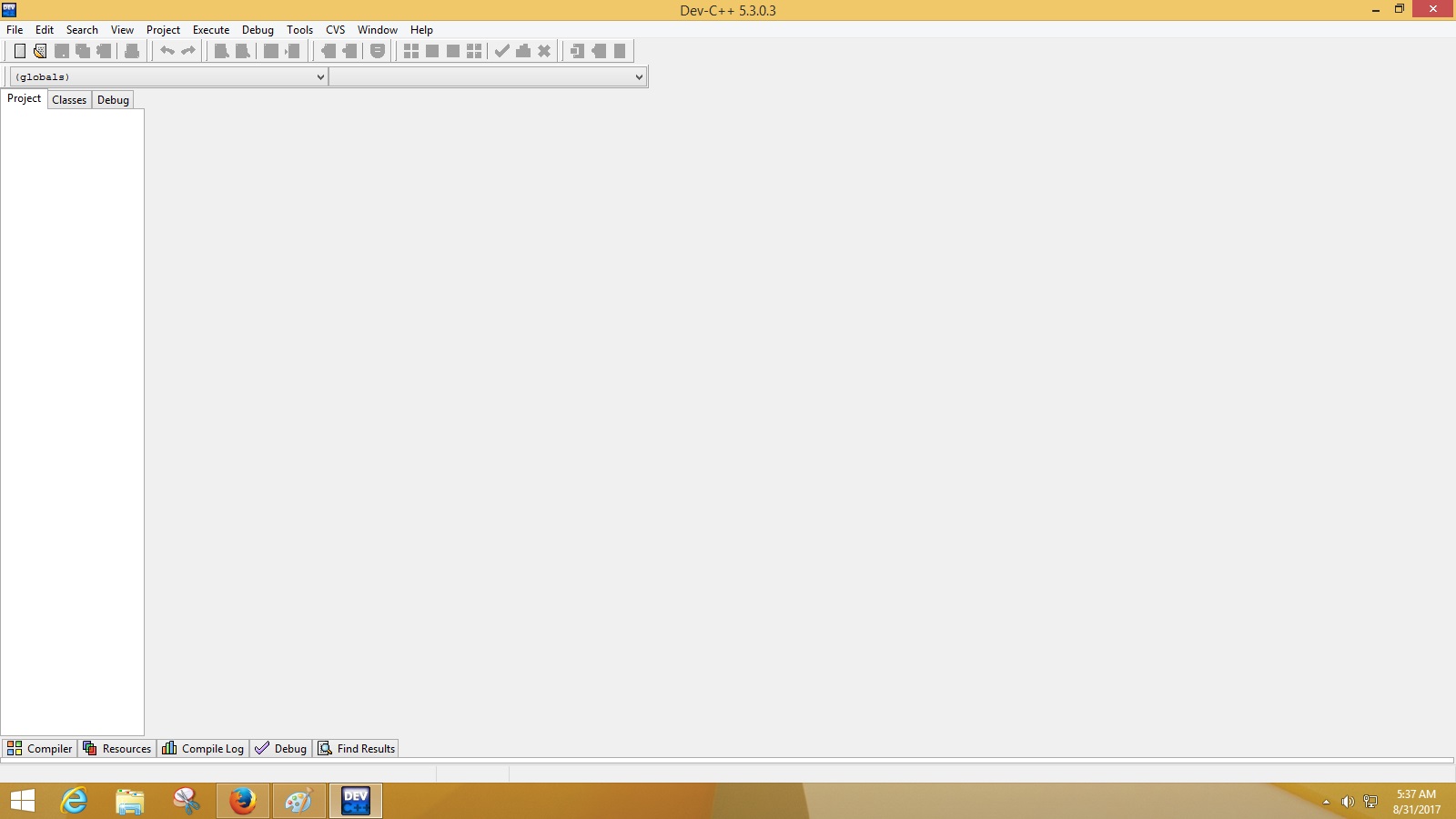Screen dimensions: 1456x819
Task: Switch to the Classes tab
Action: point(69,100)
